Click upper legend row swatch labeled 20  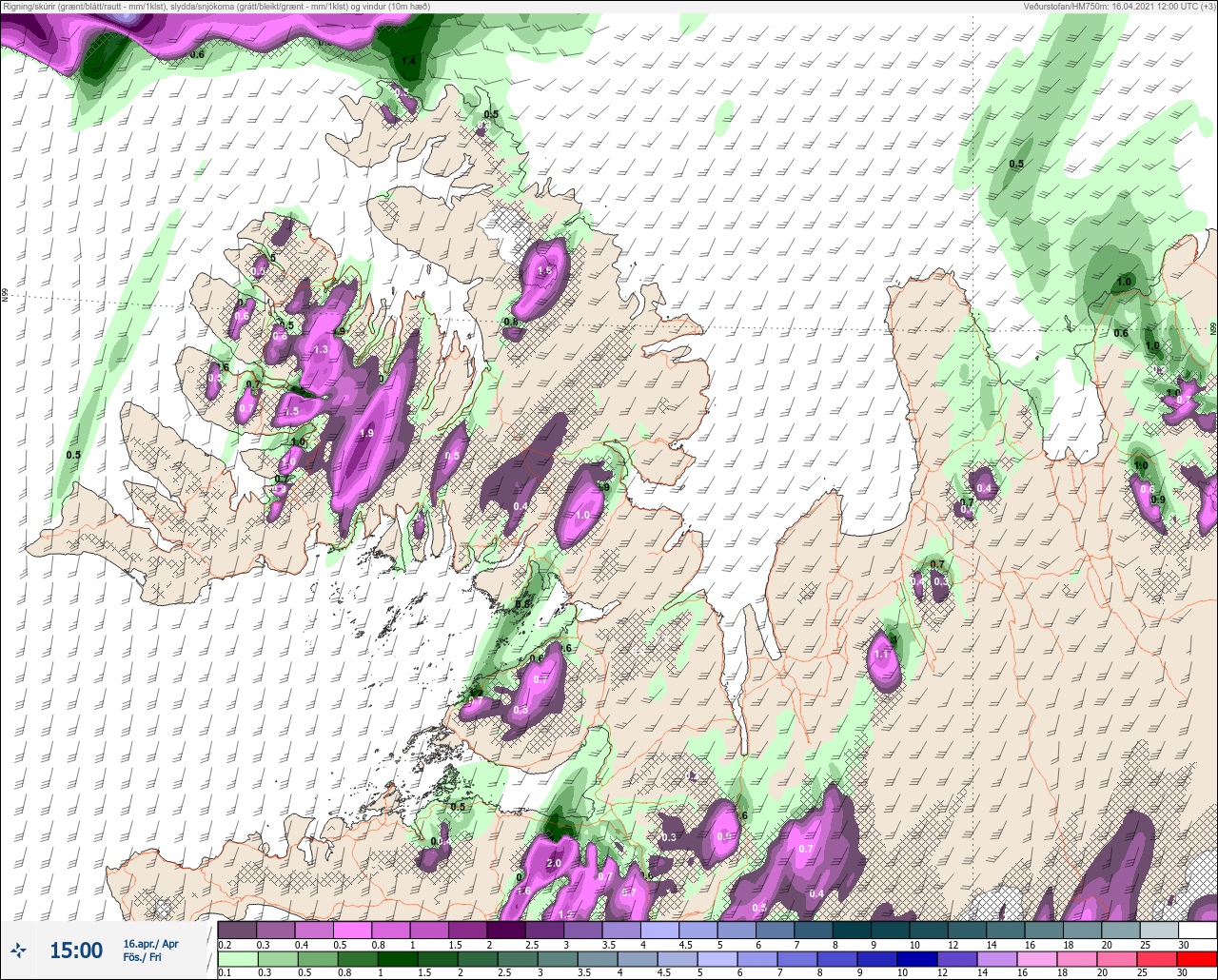[1120, 930]
